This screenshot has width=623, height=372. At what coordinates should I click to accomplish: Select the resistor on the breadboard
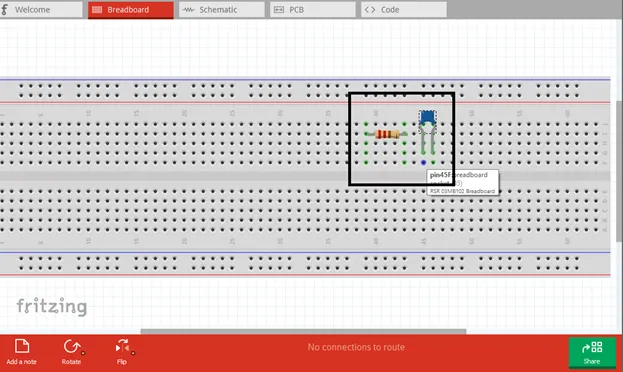click(x=386, y=134)
